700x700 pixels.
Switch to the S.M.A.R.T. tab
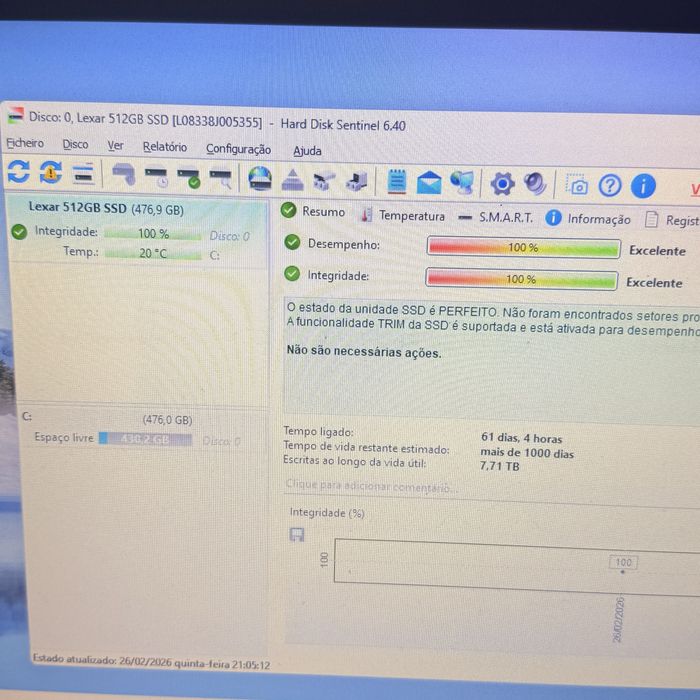click(x=496, y=217)
